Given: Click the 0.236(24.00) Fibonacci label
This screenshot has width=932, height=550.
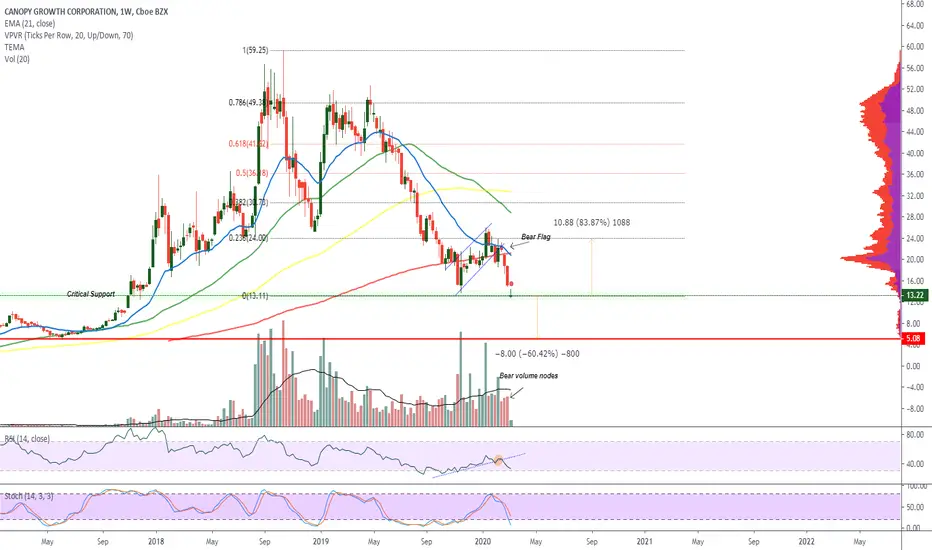Looking at the screenshot, I should 248,238.
